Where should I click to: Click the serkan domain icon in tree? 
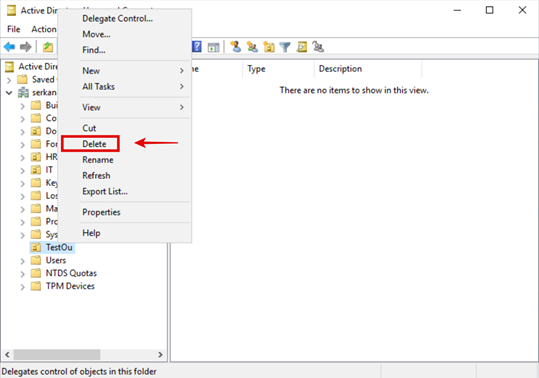point(23,92)
